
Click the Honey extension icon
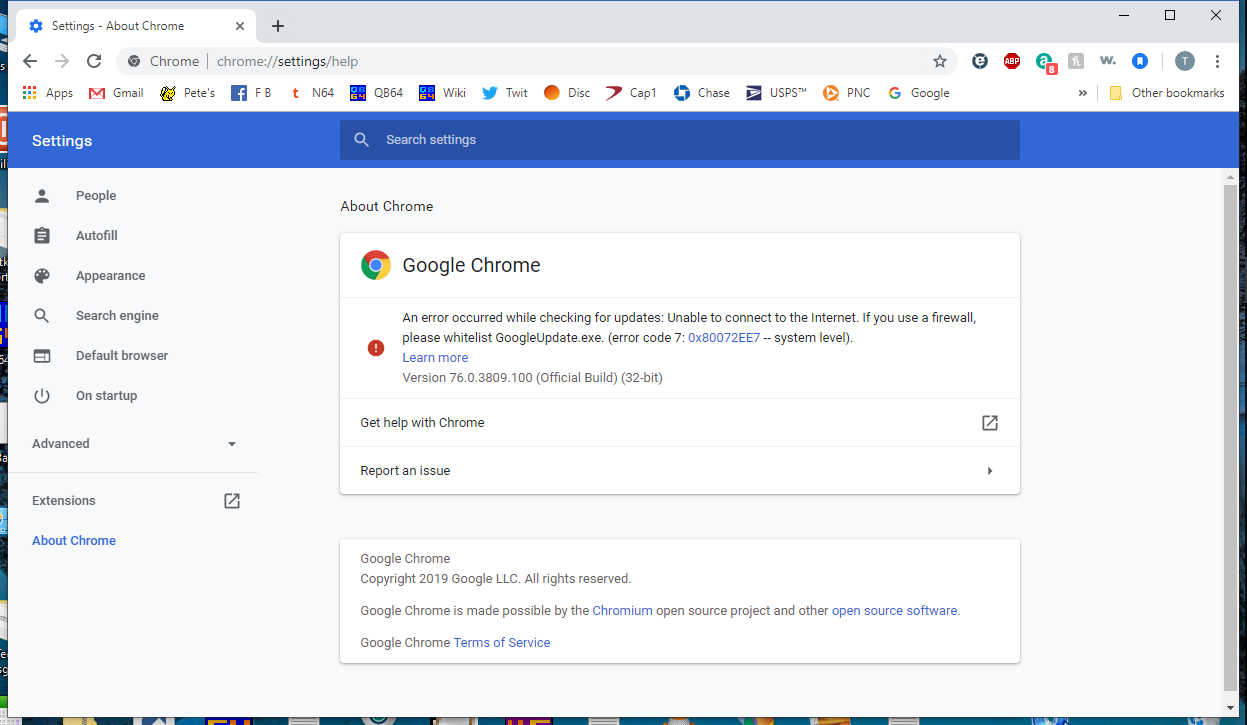pos(1076,61)
